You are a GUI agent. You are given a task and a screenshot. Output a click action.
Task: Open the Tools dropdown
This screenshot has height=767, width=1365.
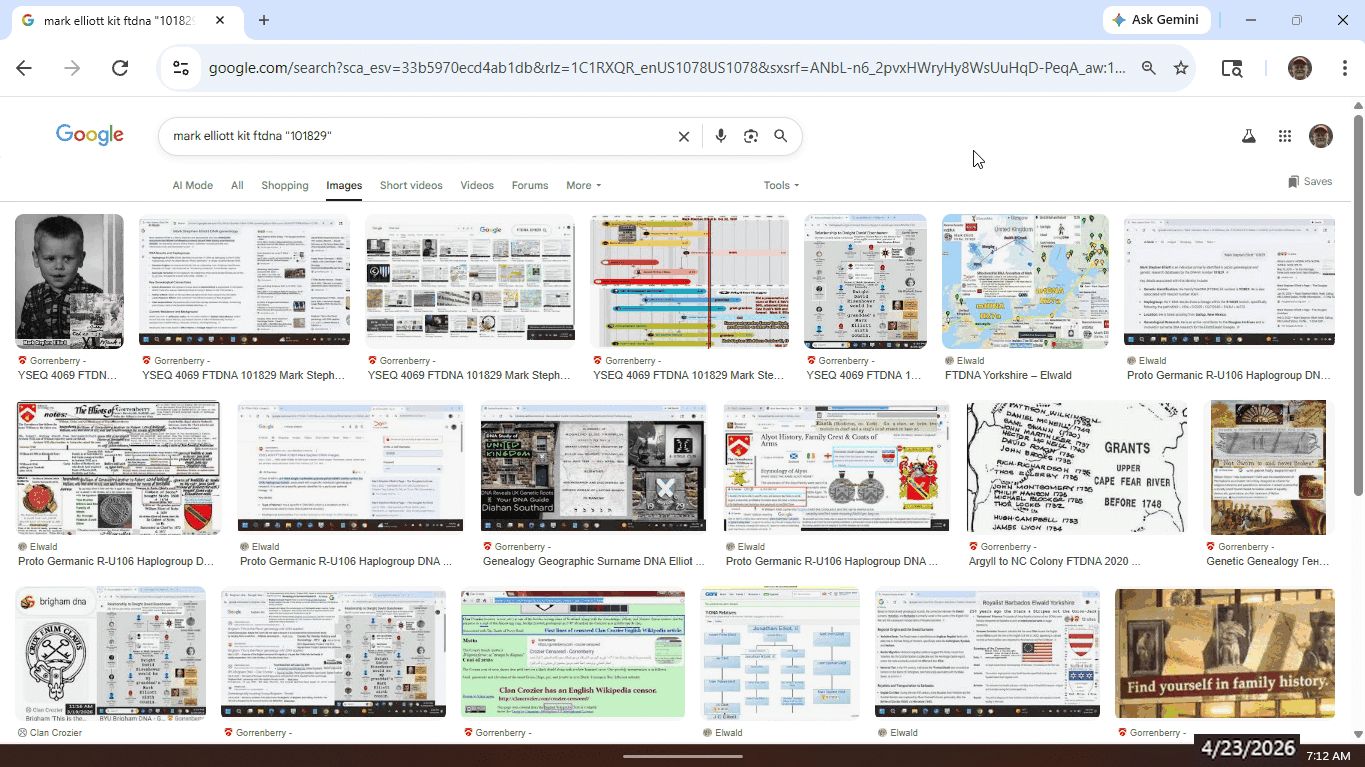(x=781, y=185)
